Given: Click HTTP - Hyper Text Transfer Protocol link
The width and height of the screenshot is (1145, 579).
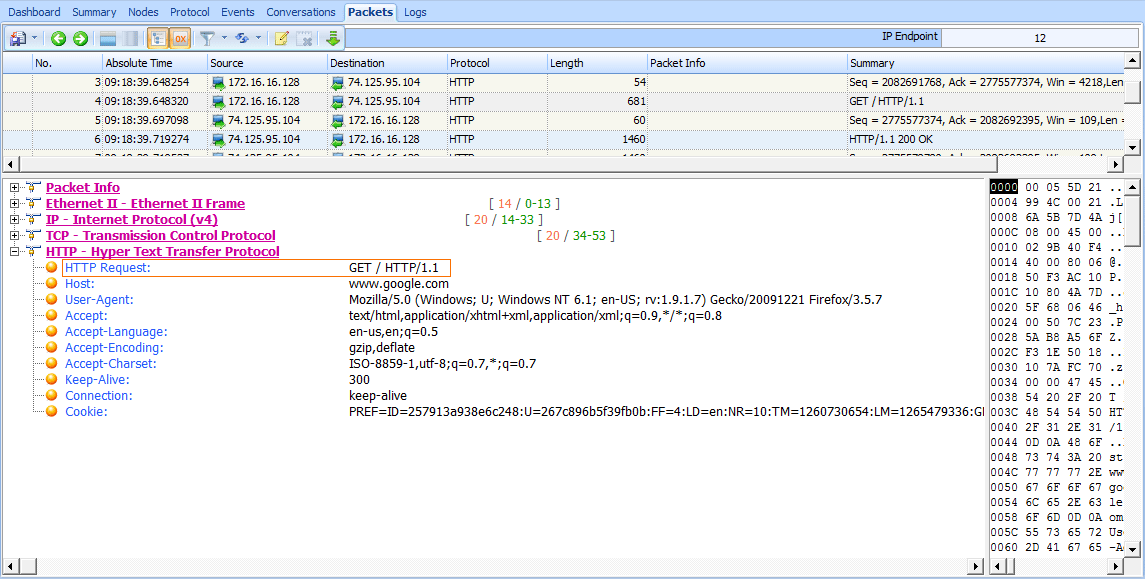Looking at the screenshot, I should coord(162,252).
